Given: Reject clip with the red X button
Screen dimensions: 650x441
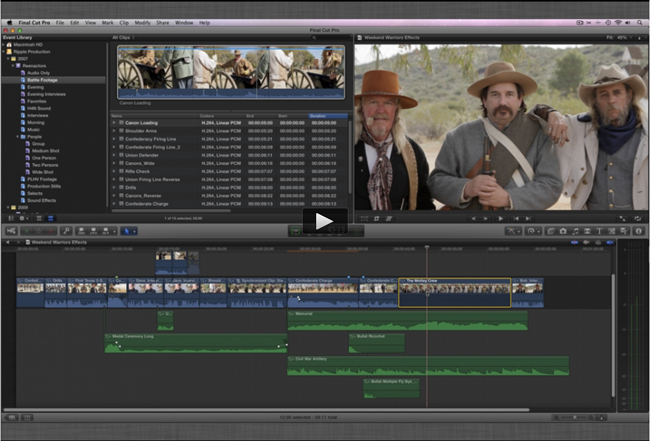Looking at the screenshot, I should click(51, 231).
